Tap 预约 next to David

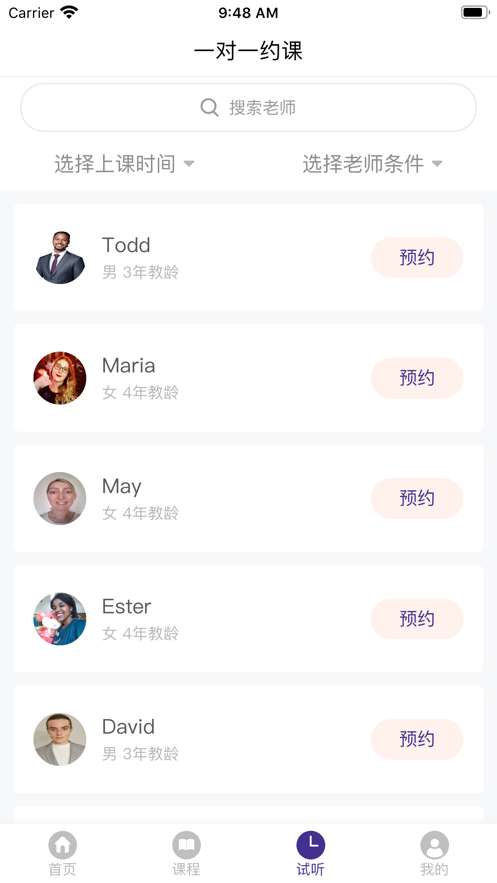(x=417, y=738)
